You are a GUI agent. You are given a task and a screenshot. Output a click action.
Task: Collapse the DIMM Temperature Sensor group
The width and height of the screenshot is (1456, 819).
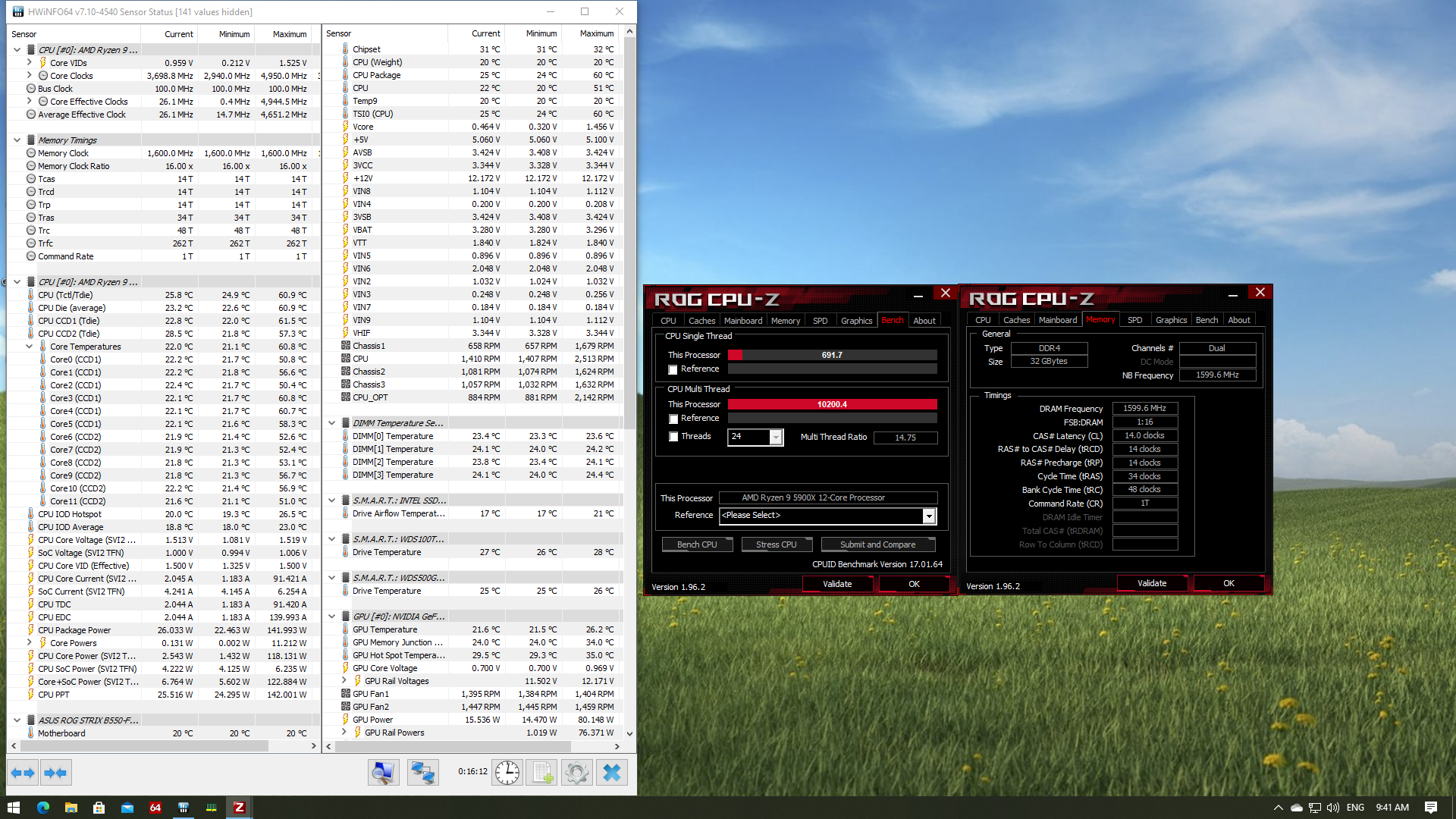[331, 423]
